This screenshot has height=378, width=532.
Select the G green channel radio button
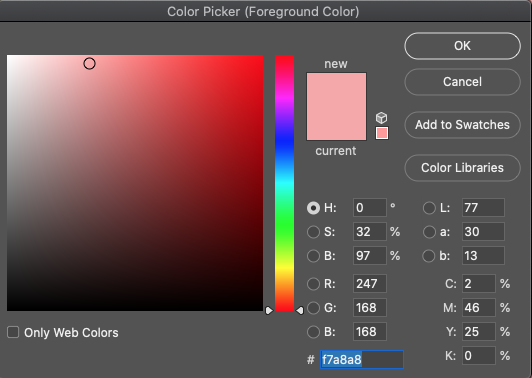[x=313, y=308]
